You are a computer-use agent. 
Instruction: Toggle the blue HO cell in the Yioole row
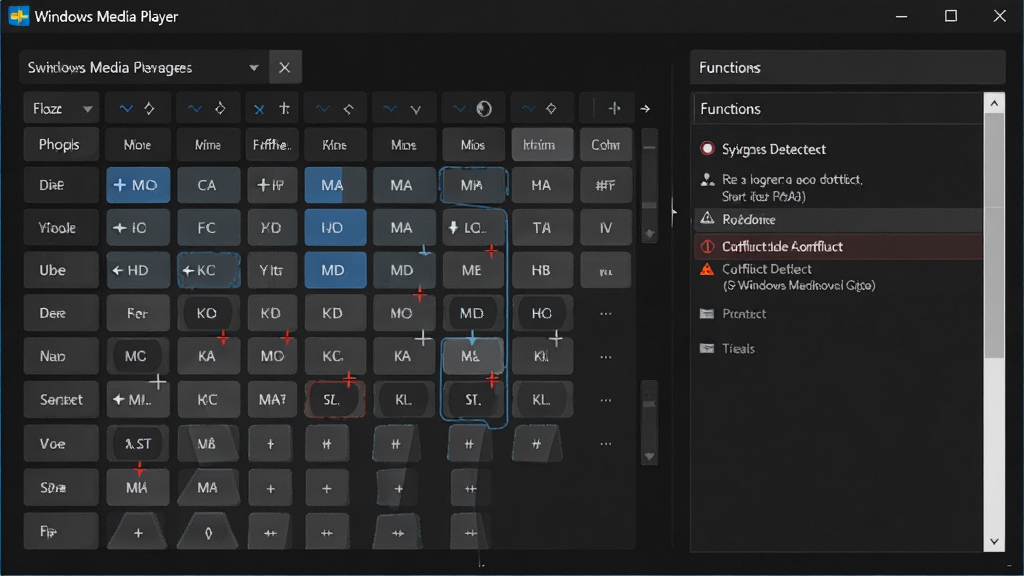coord(335,227)
